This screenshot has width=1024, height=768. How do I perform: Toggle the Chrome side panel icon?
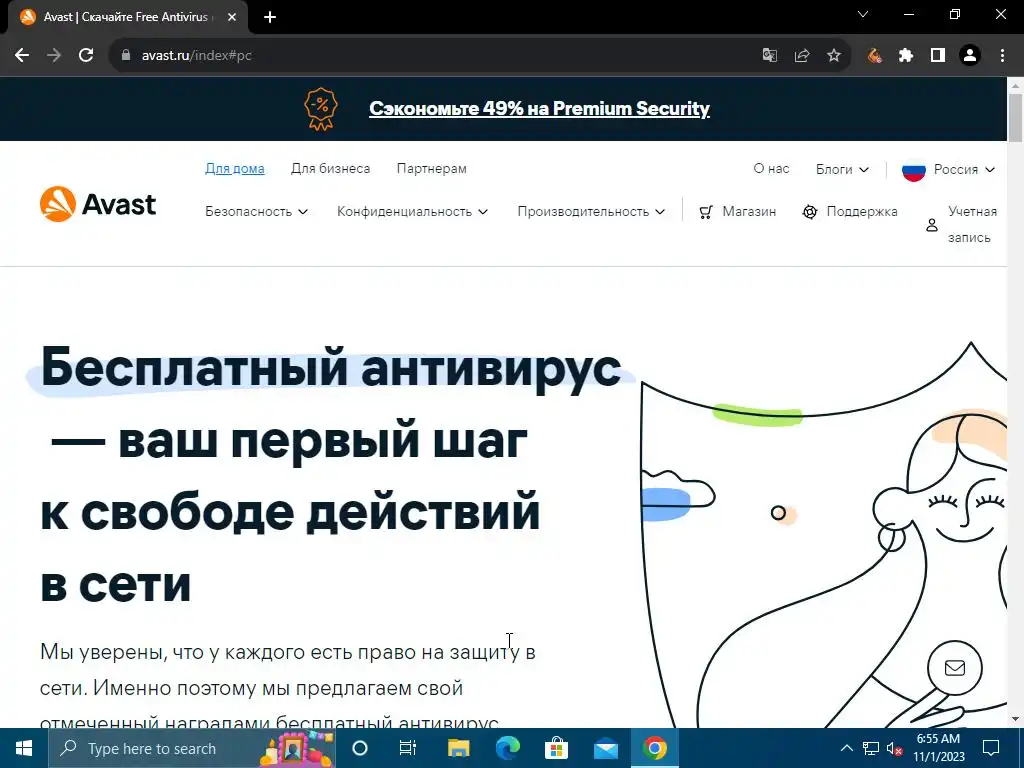[938, 56]
